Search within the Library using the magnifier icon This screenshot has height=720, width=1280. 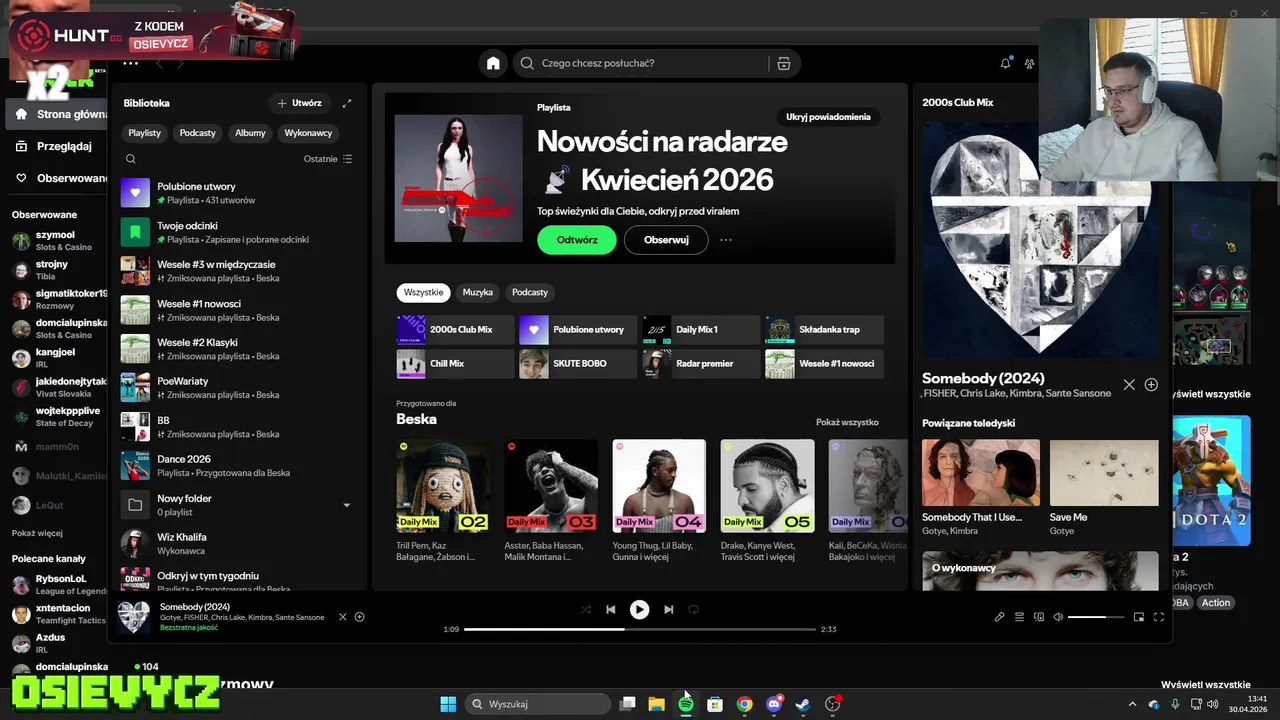131,159
